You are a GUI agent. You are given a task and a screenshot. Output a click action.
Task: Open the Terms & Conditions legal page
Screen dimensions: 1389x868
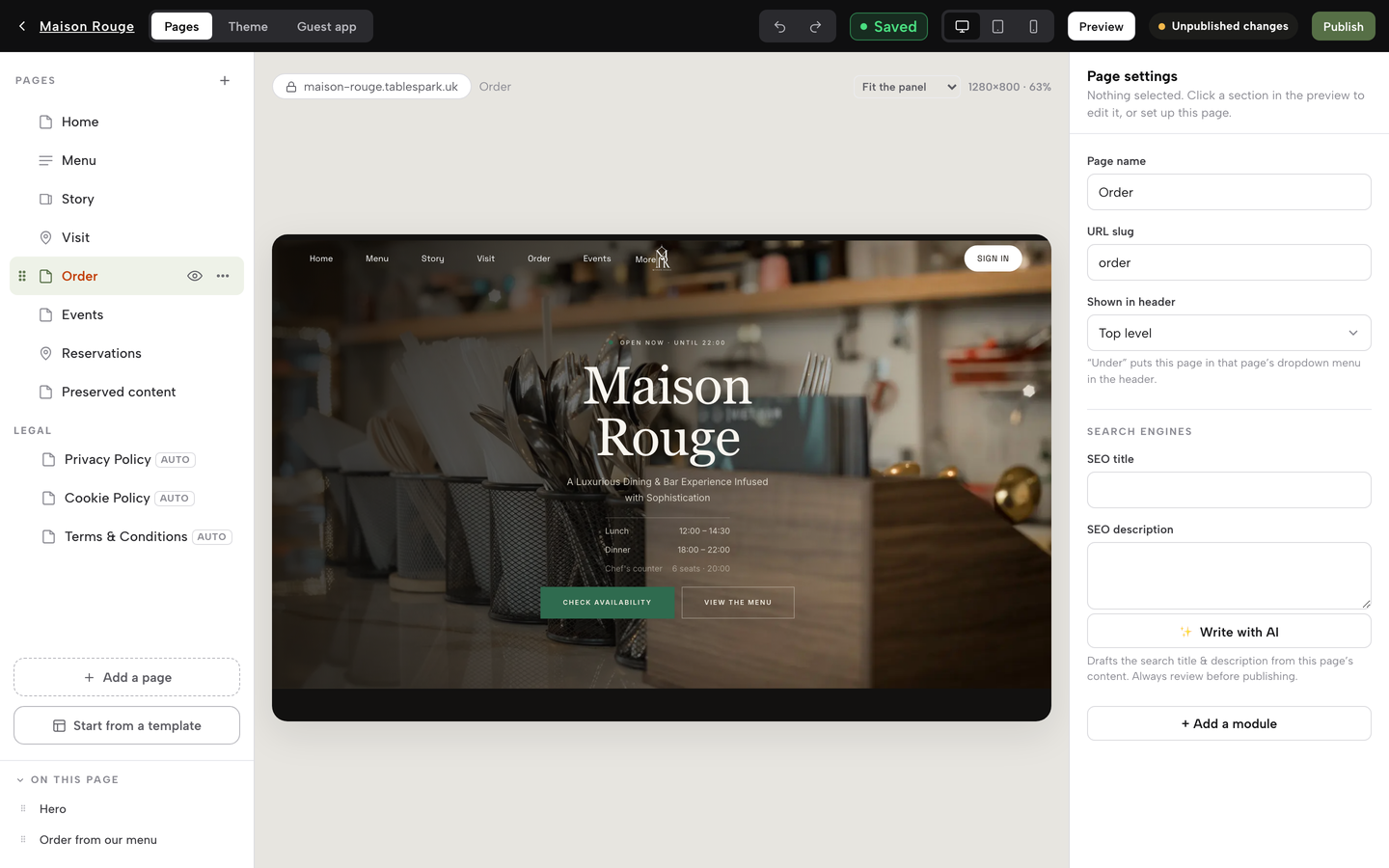[126, 536]
